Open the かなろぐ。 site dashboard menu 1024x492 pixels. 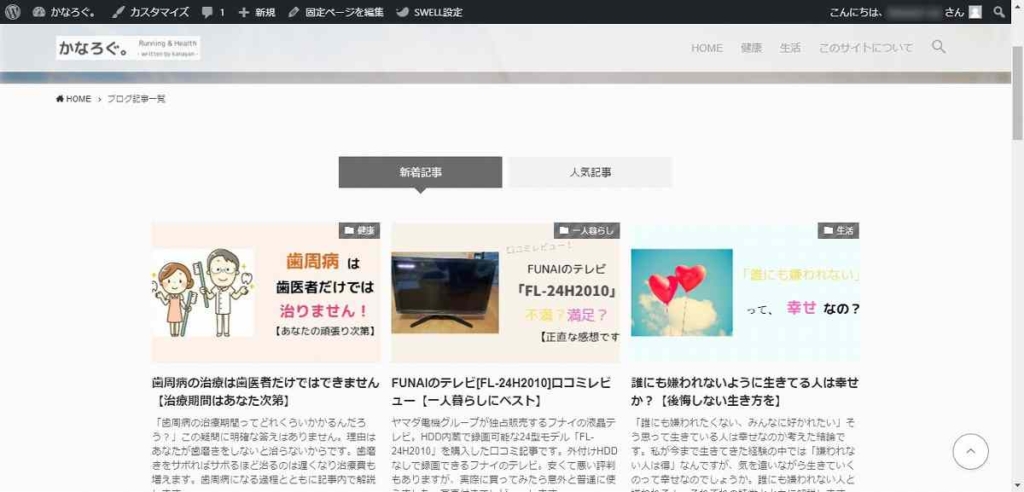tap(65, 12)
